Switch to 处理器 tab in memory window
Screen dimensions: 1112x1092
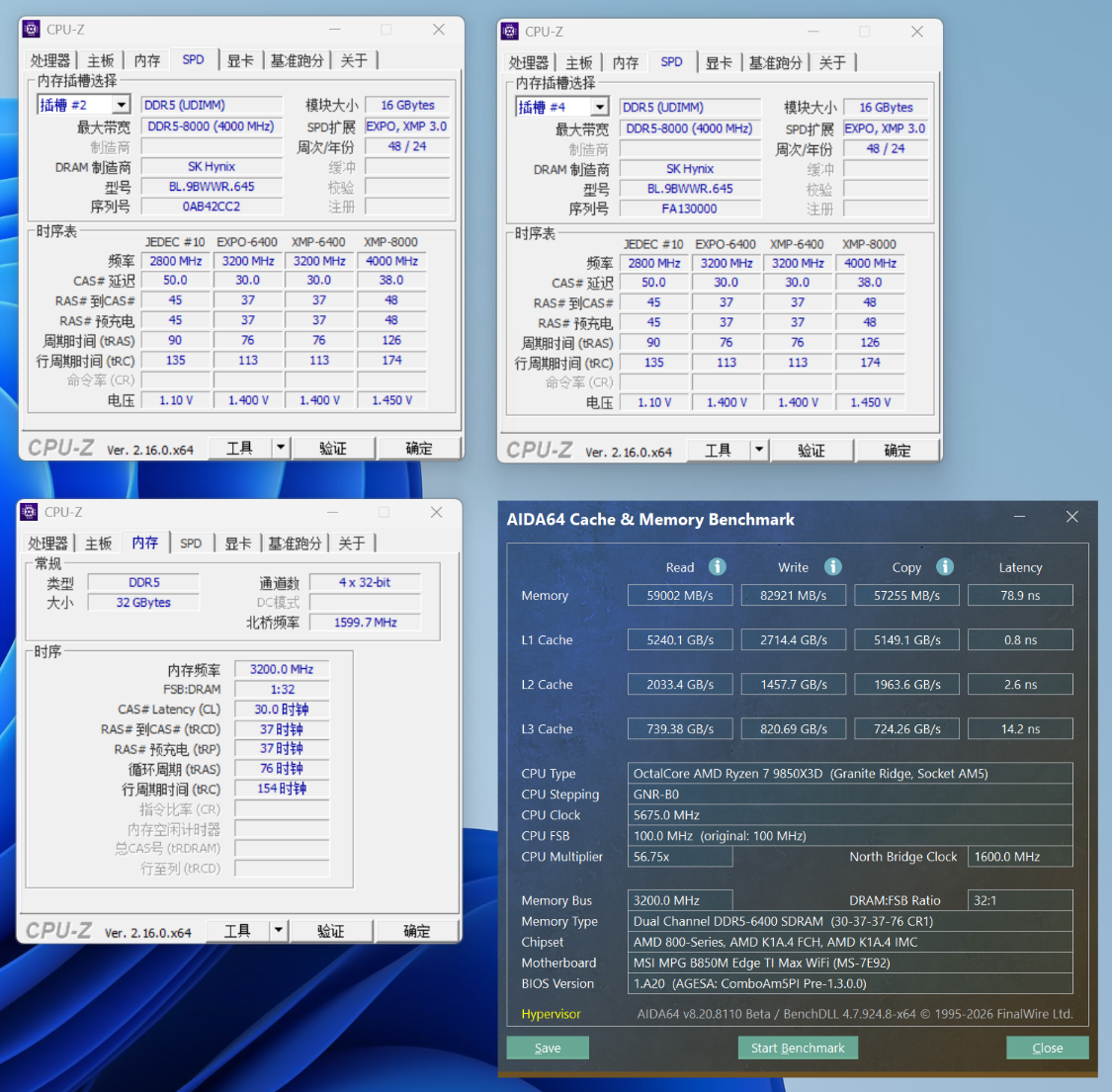tap(47, 544)
